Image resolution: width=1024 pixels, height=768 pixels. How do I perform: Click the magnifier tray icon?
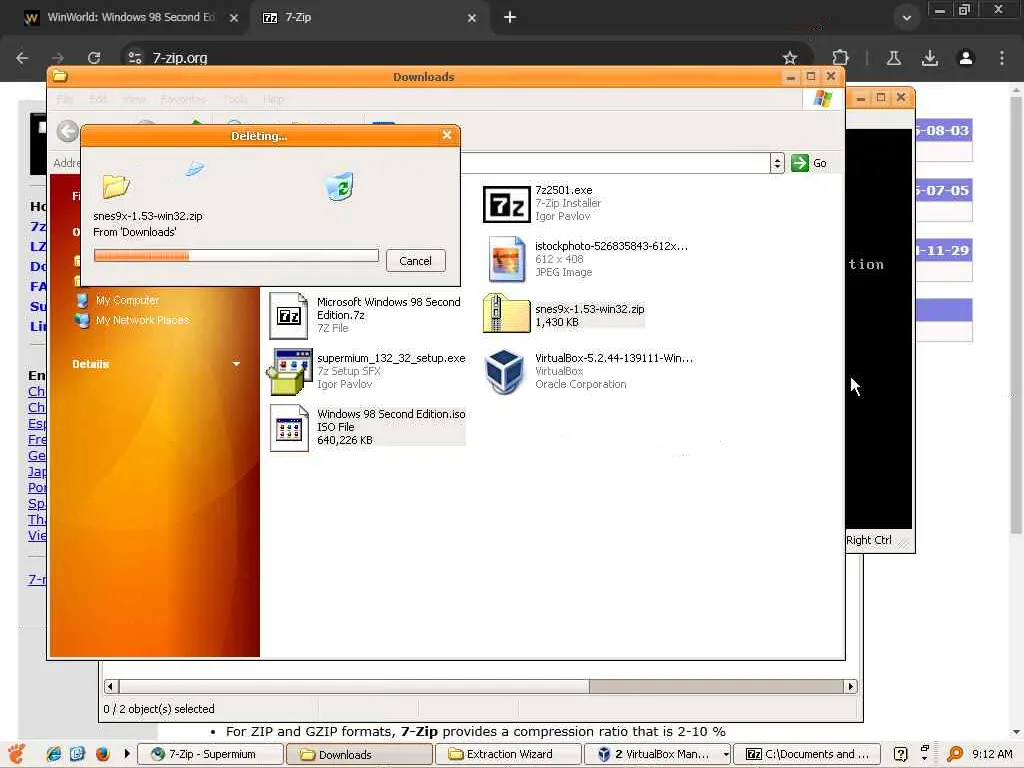pyautogui.click(x=954, y=754)
